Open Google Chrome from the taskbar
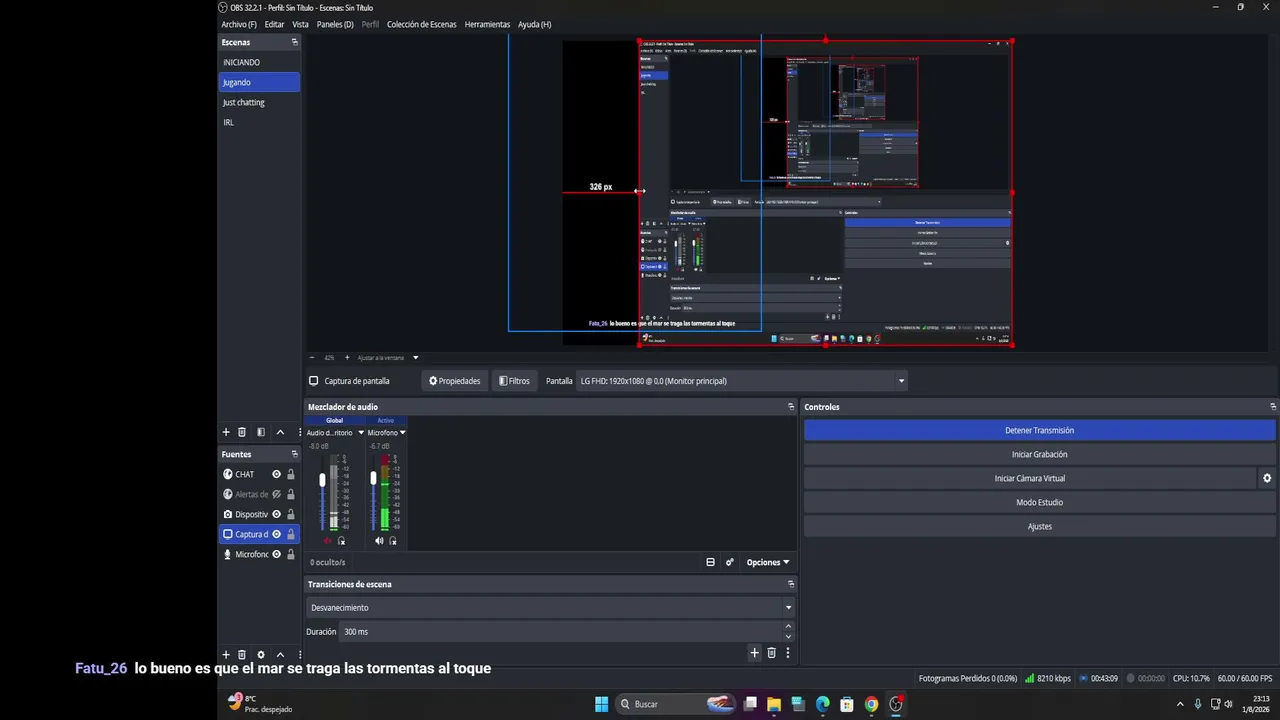The image size is (1280, 720). point(871,704)
